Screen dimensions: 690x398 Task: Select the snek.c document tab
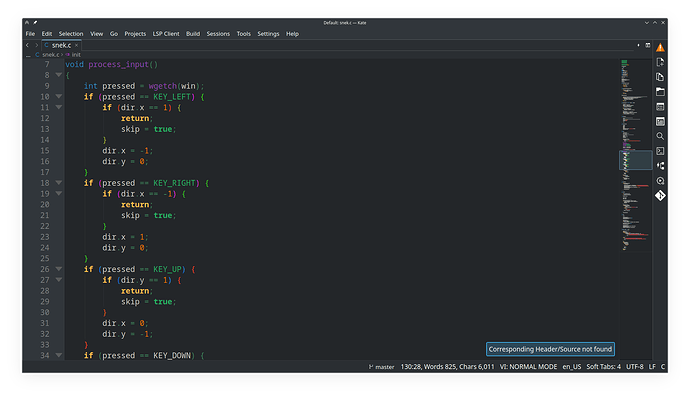(61, 45)
